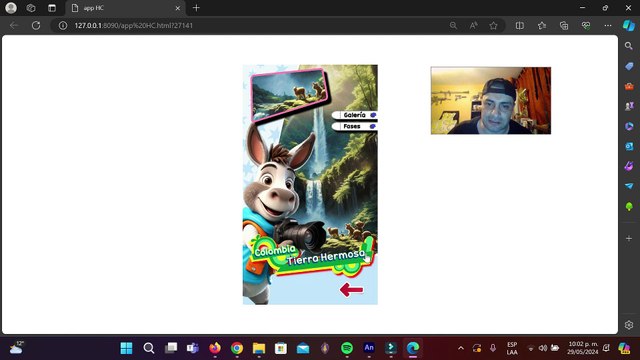Open the Windows Start menu
The image size is (640, 360).
(127, 348)
